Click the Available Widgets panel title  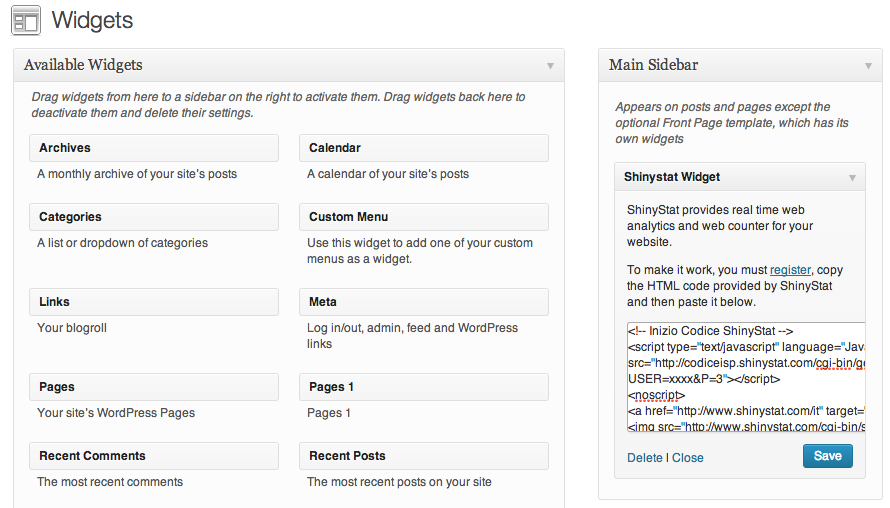[83, 65]
